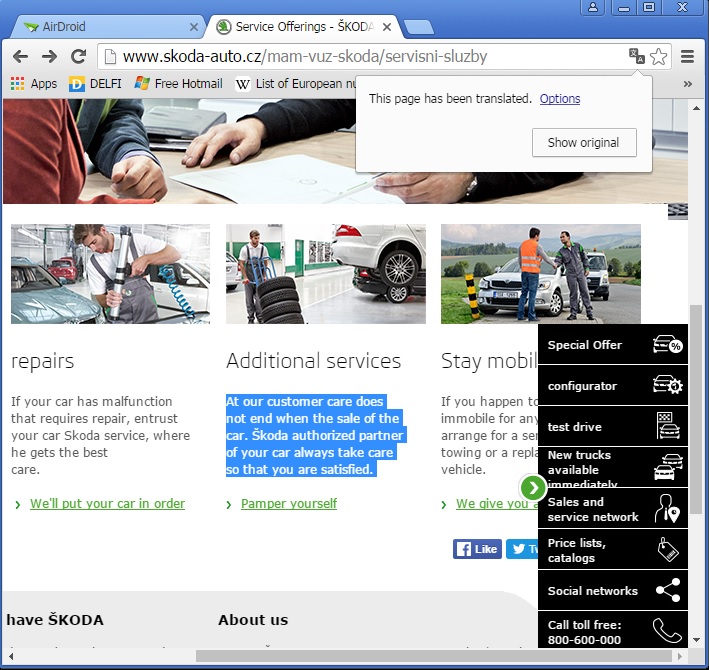Open the Special Offer sidebar item
The height and width of the screenshot is (670, 709).
tap(613, 345)
